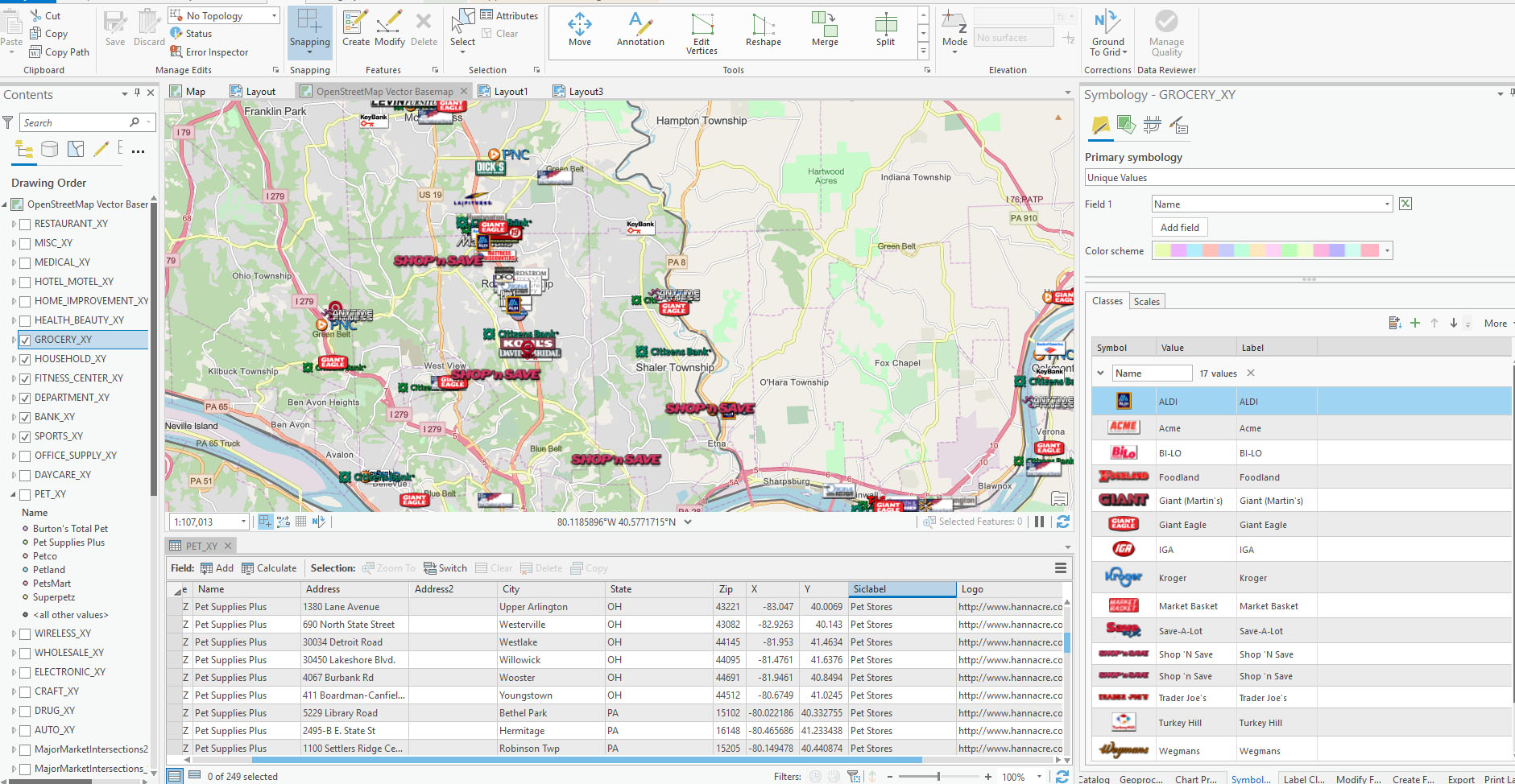1515x784 pixels.
Task: Uncheck the GROCERY_XY layer
Action: click(x=25, y=340)
